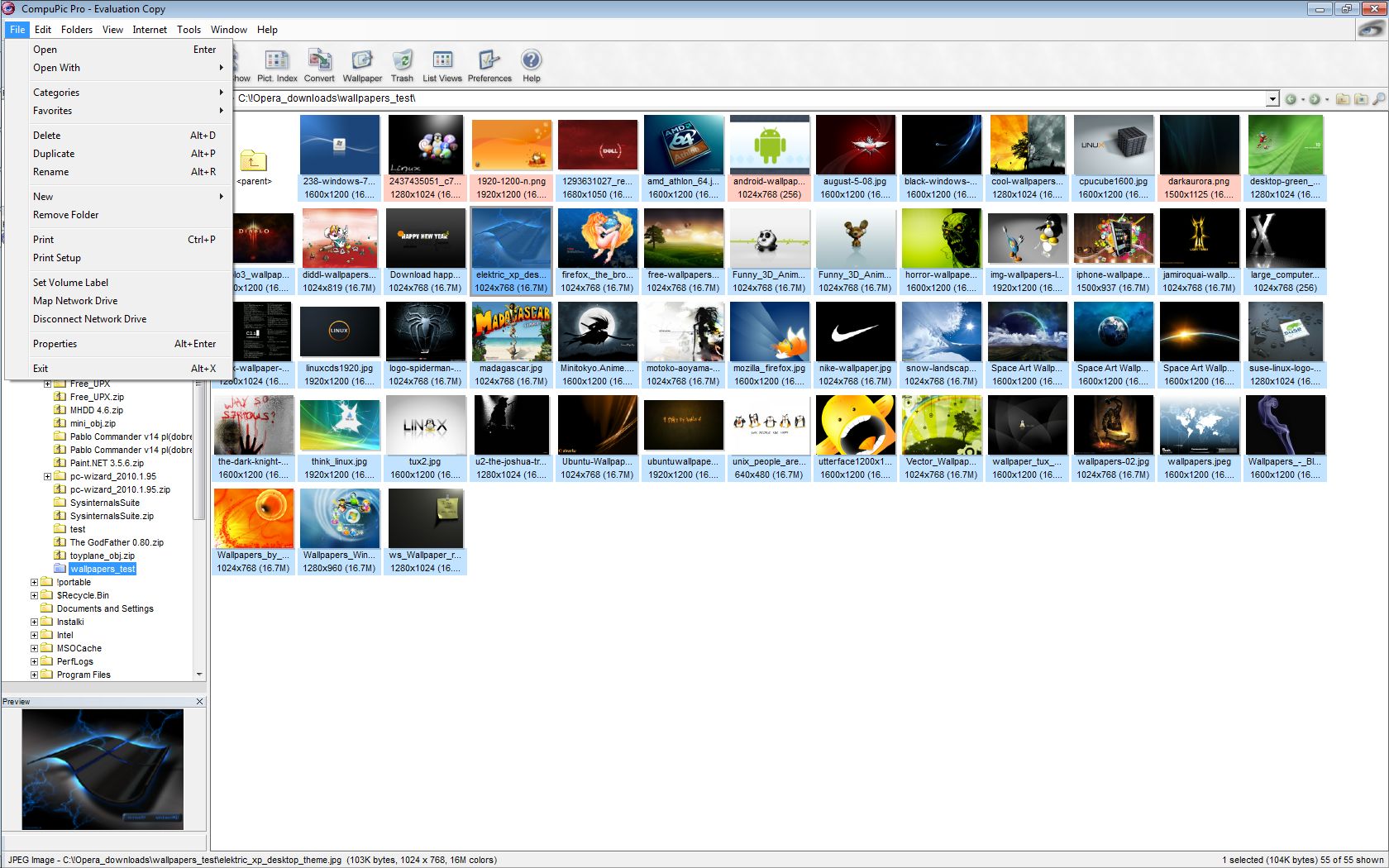
Task: Click the SysinternalsSuite folder icon
Action: point(60,503)
